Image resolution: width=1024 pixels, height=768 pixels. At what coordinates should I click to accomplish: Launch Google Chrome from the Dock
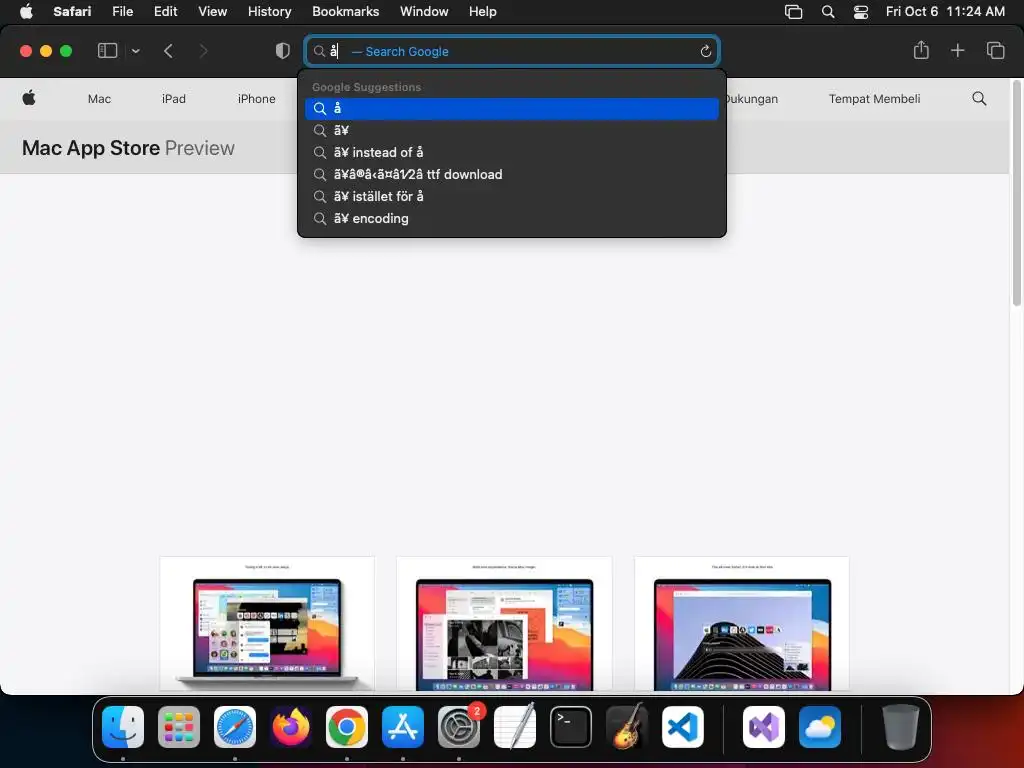pyautogui.click(x=347, y=727)
